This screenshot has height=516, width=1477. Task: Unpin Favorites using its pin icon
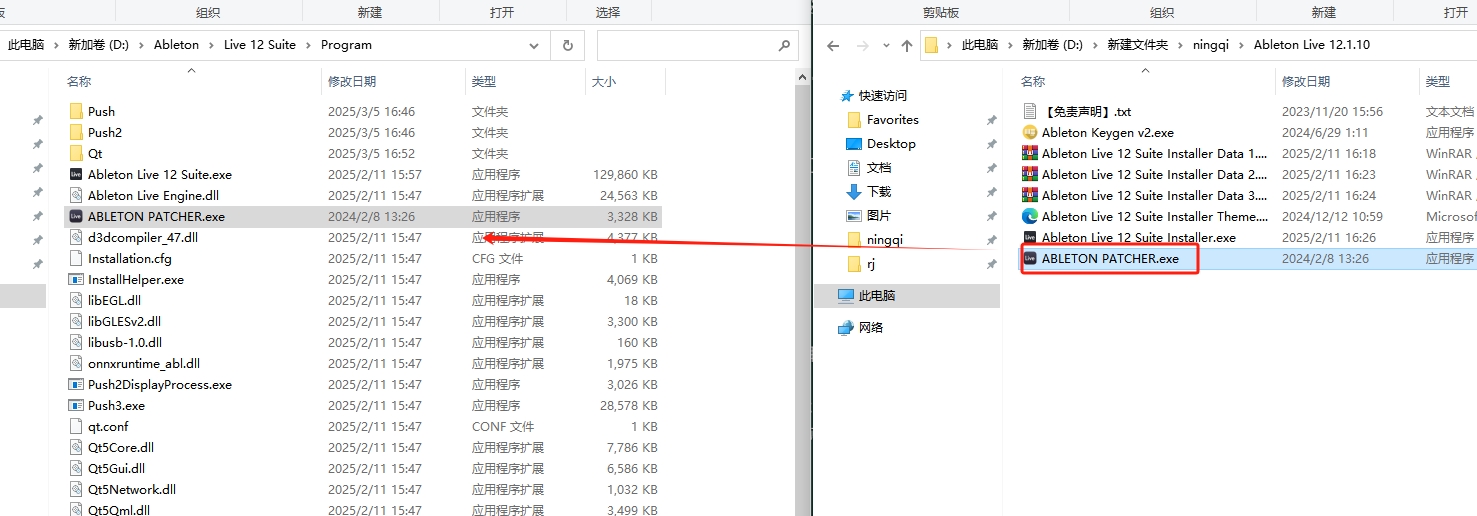(x=991, y=120)
